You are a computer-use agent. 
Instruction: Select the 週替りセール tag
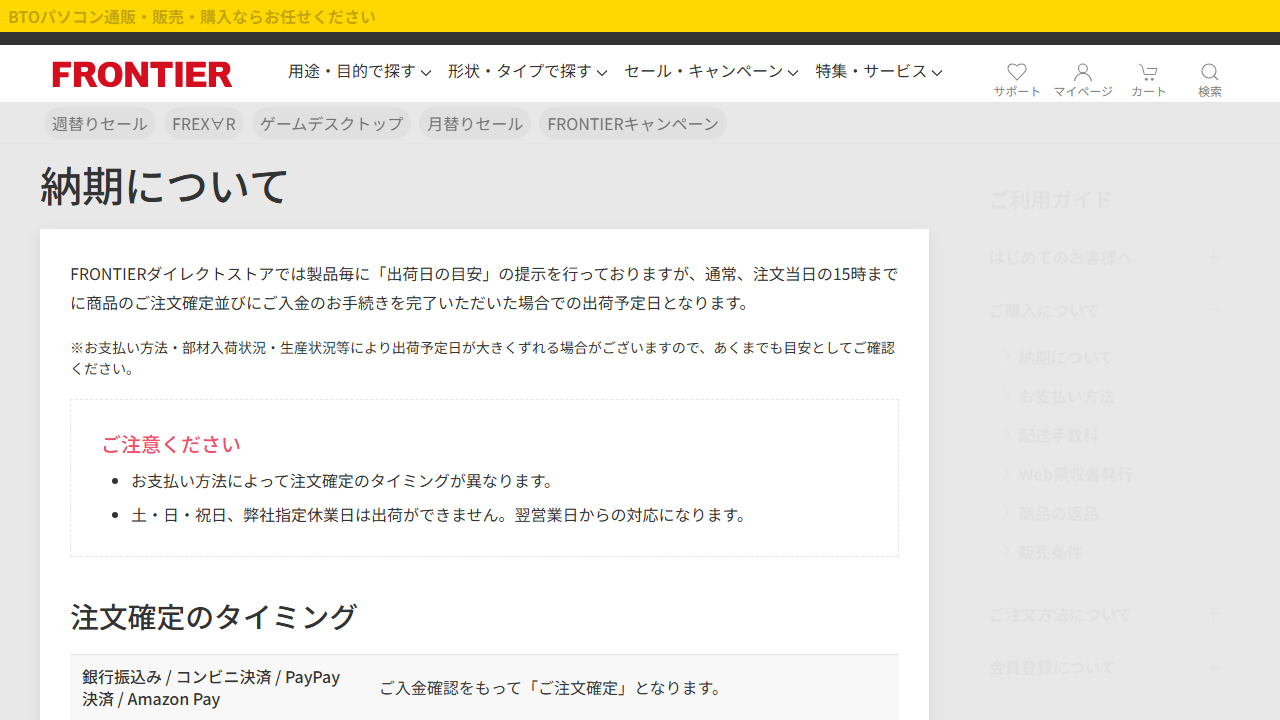99,123
